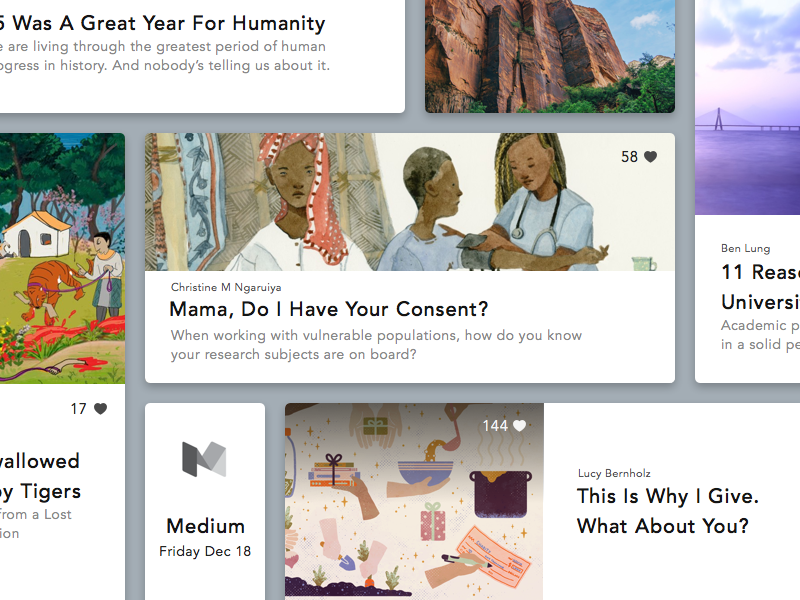Like the article with 17 hearts

(x=100, y=409)
